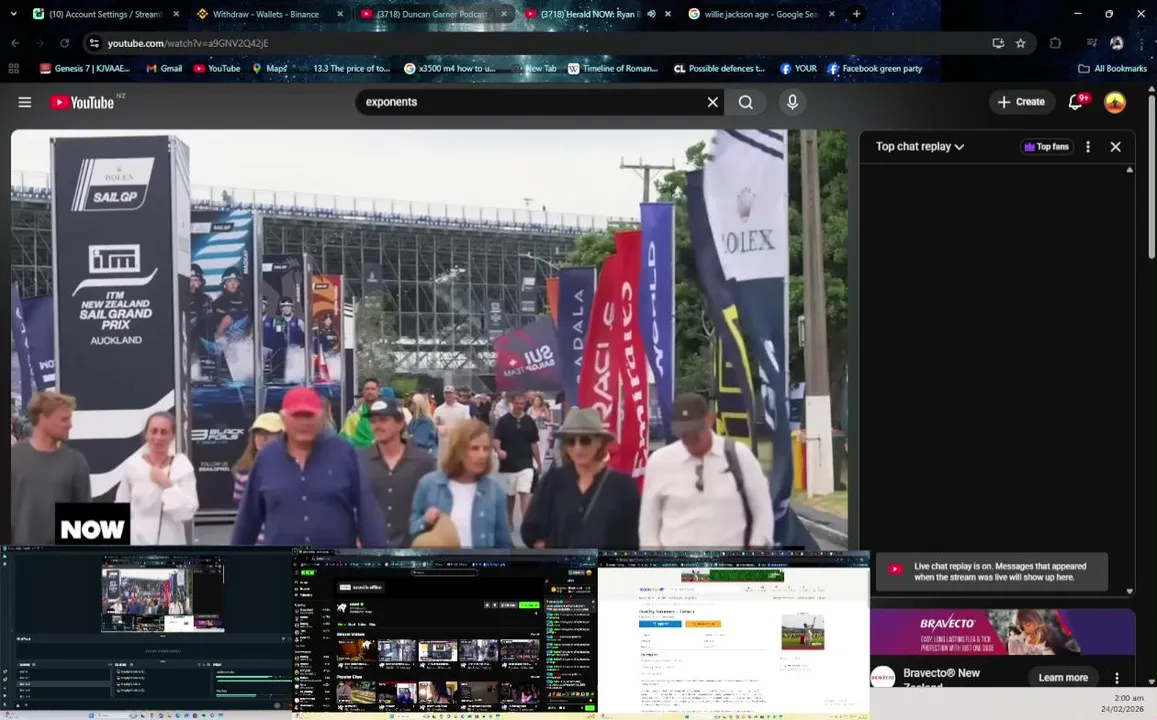Reload the current page
1157x720 pixels.
pyautogui.click(x=64, y=44)
